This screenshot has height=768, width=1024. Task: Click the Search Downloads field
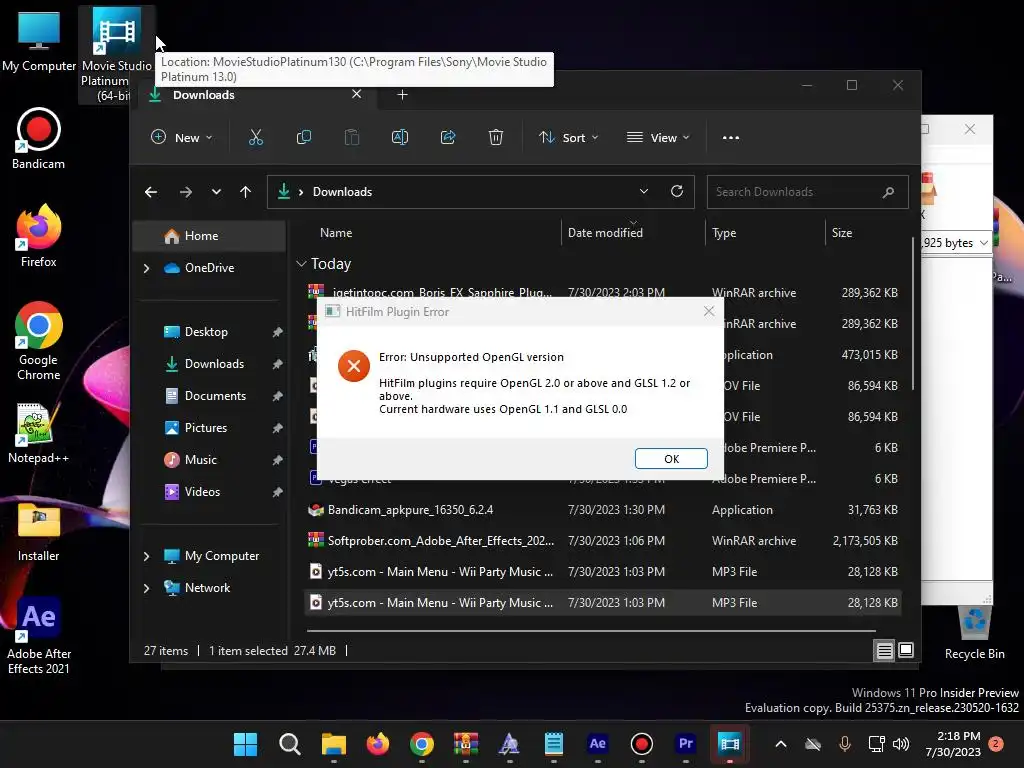(x=807, y=192)
